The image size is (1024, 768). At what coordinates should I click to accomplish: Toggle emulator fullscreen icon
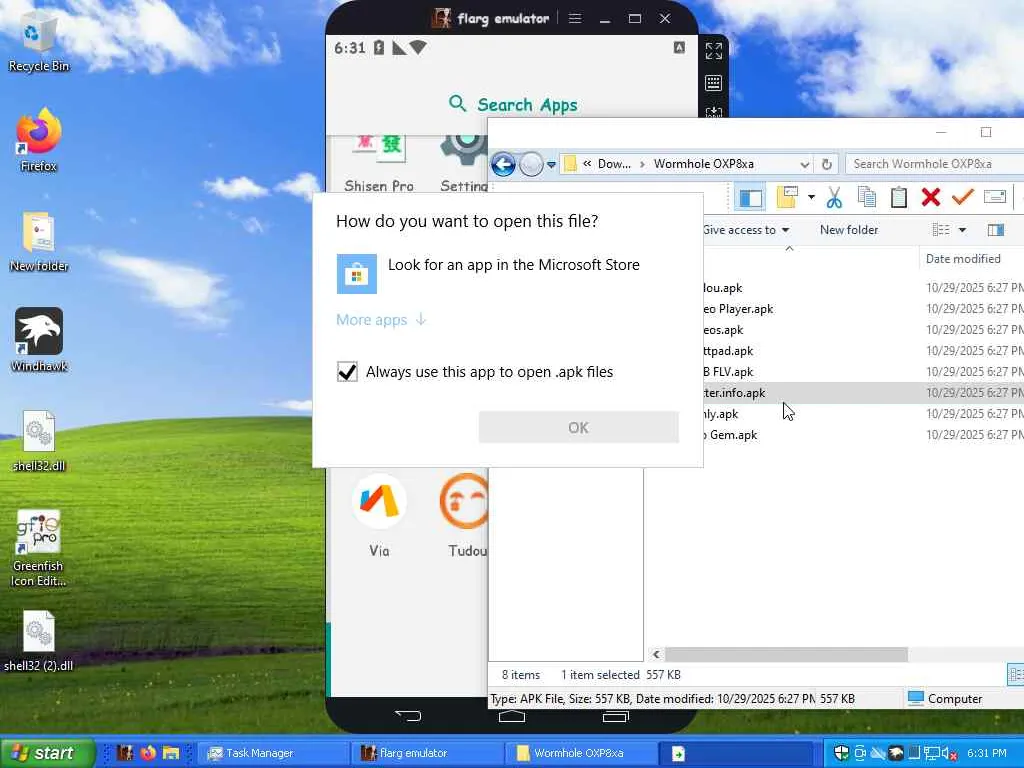tap(714, 51)
